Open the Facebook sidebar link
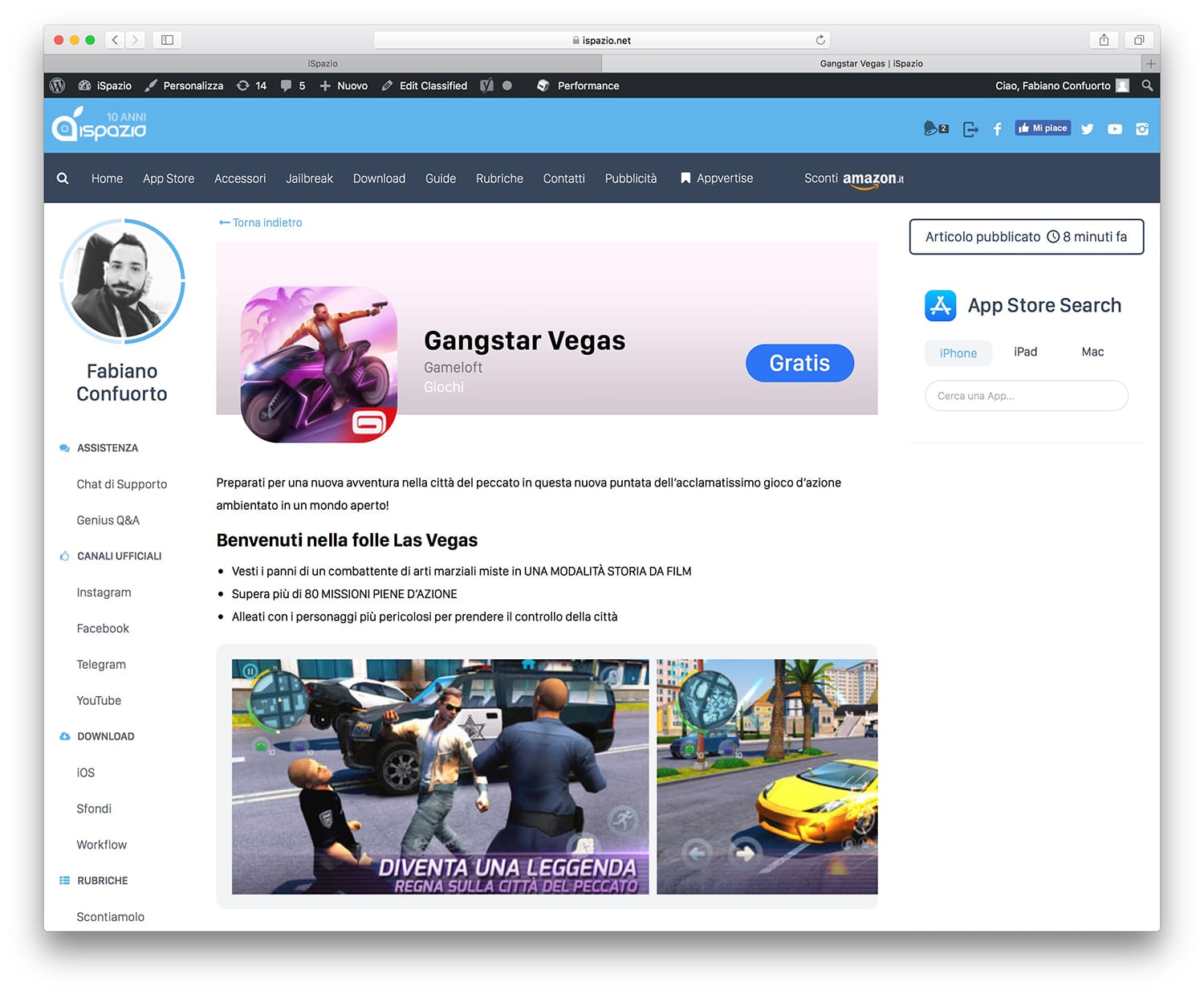The width and height of the screenshot is (1204, 994). [x=103, y=629]
